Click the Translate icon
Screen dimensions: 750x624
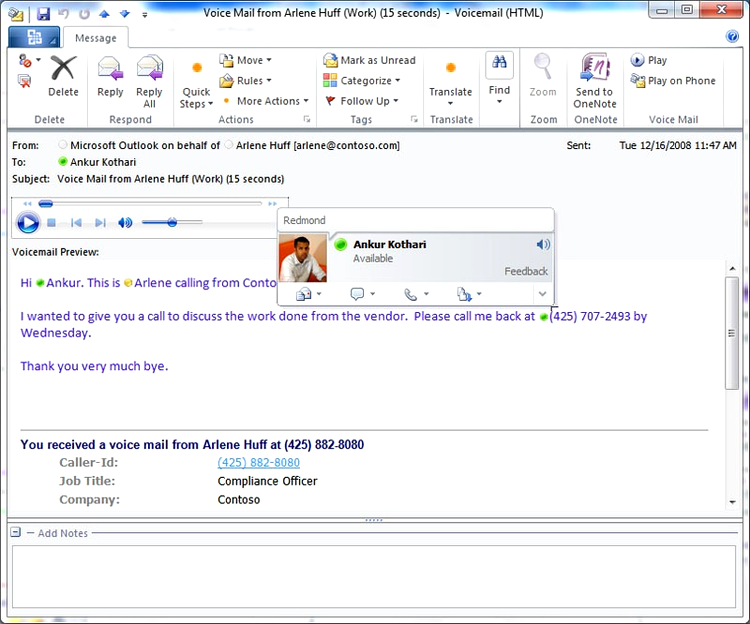[450, 67]
